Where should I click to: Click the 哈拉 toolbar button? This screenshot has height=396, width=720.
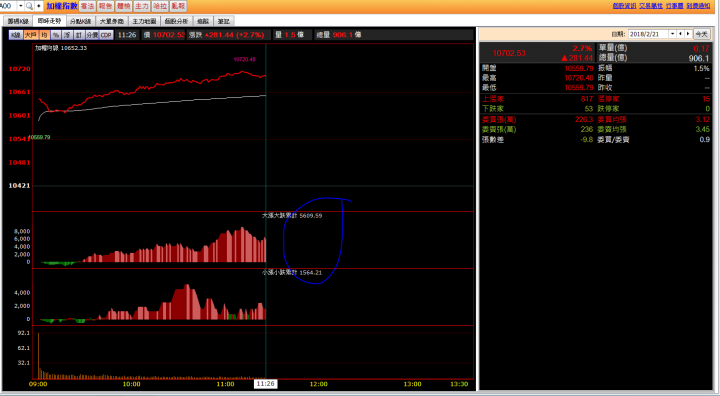tap(160, 6)
